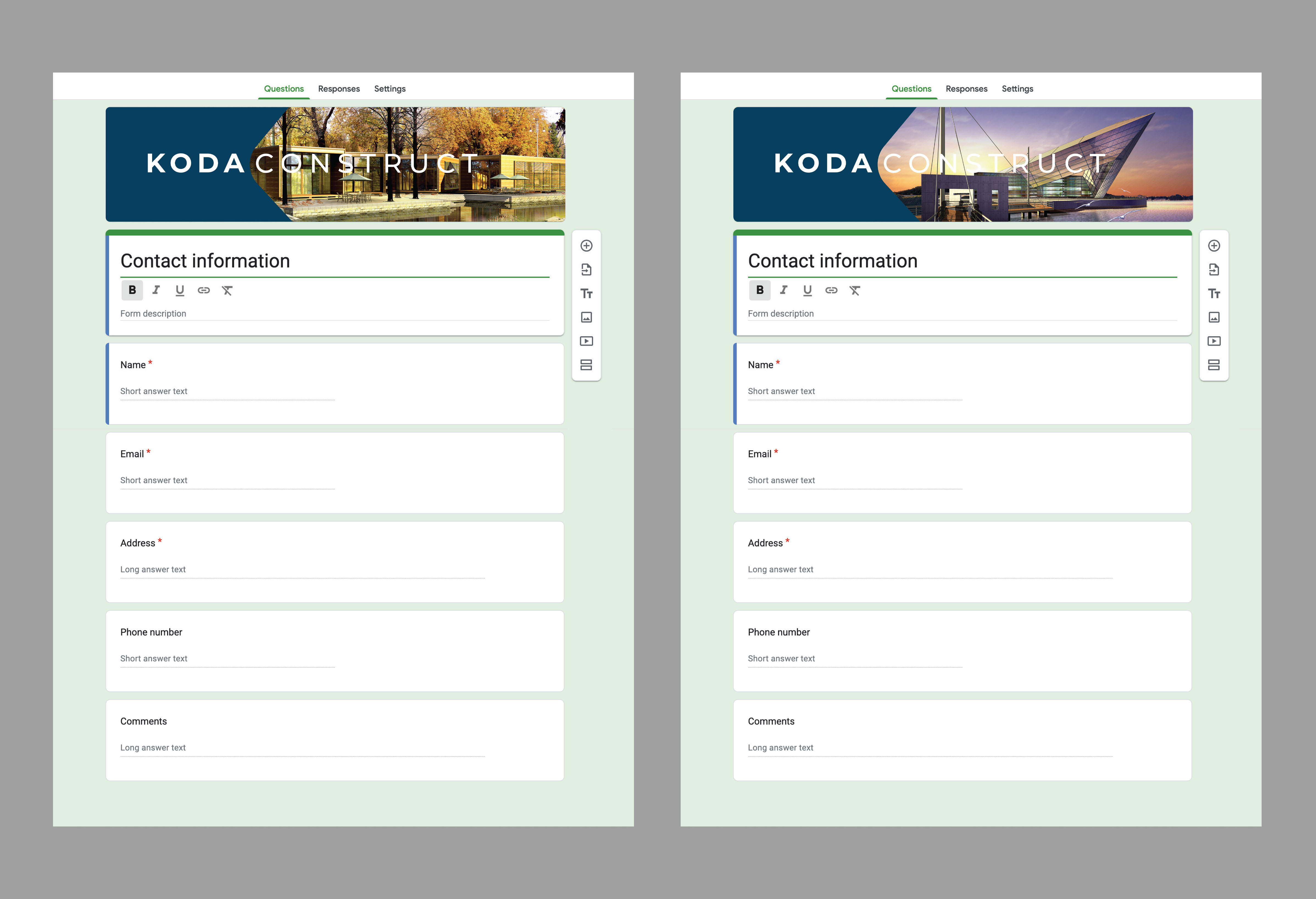Viewport: 1316px width, 899px height.
Task: Select the Comments question card
Action: [334, 740]
